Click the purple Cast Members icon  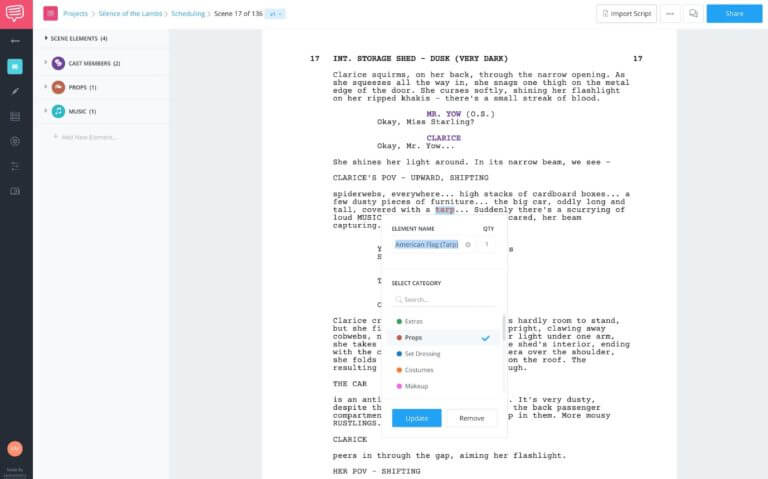pos(59,63)
